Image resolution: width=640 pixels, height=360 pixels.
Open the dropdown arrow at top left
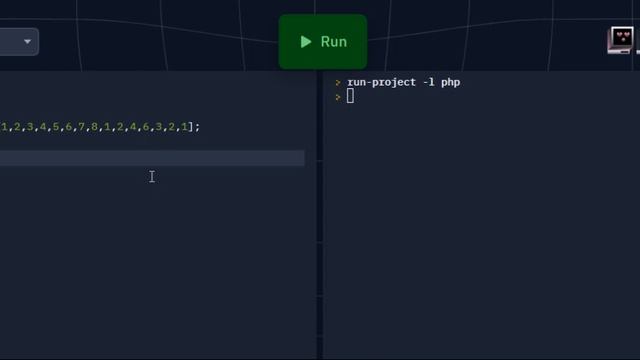point(27,42)
